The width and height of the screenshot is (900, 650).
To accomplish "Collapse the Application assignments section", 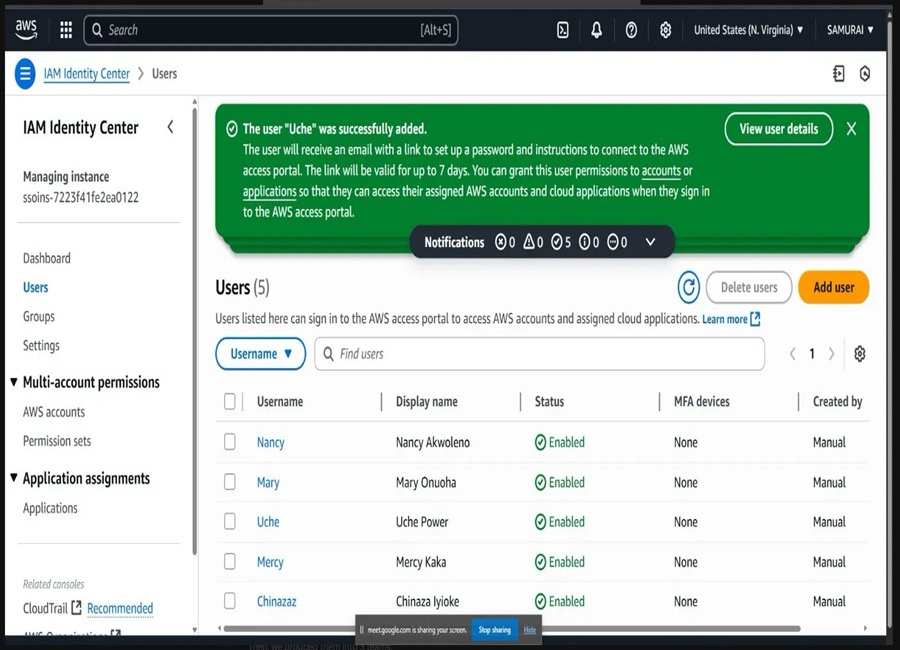I will (14, 478).
